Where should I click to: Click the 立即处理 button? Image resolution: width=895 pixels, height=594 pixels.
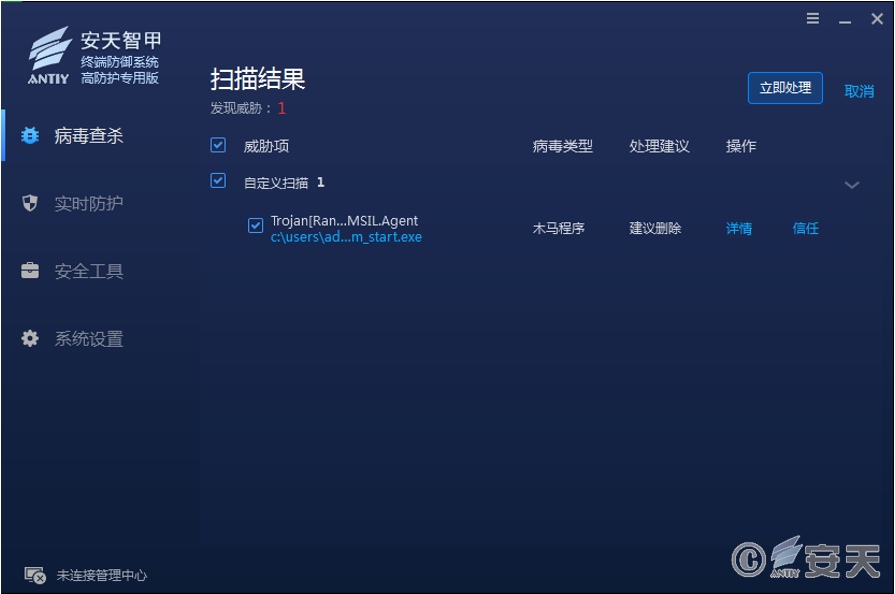pos(785,88)
